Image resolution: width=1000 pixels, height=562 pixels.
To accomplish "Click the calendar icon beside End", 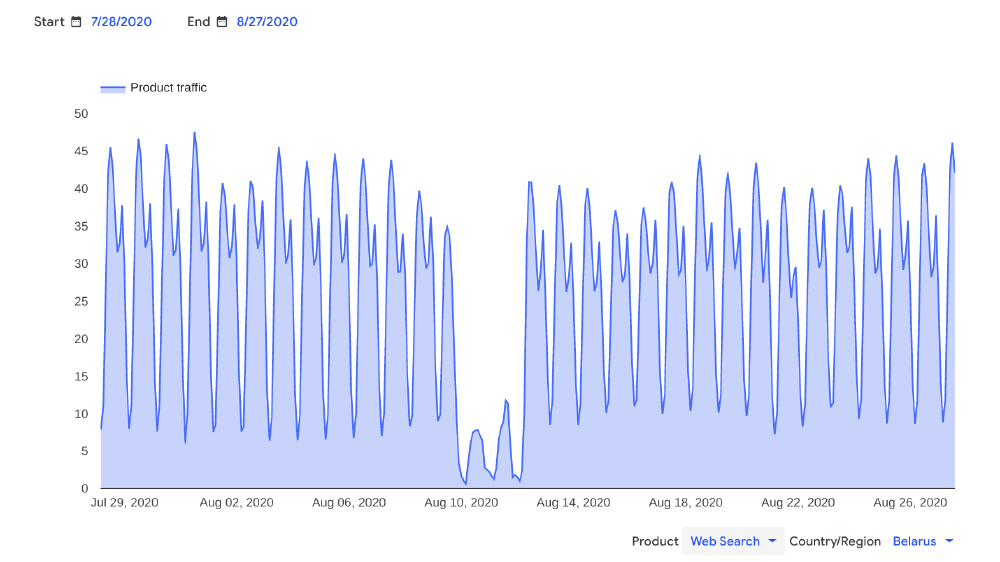I will [x=222, y=22].
